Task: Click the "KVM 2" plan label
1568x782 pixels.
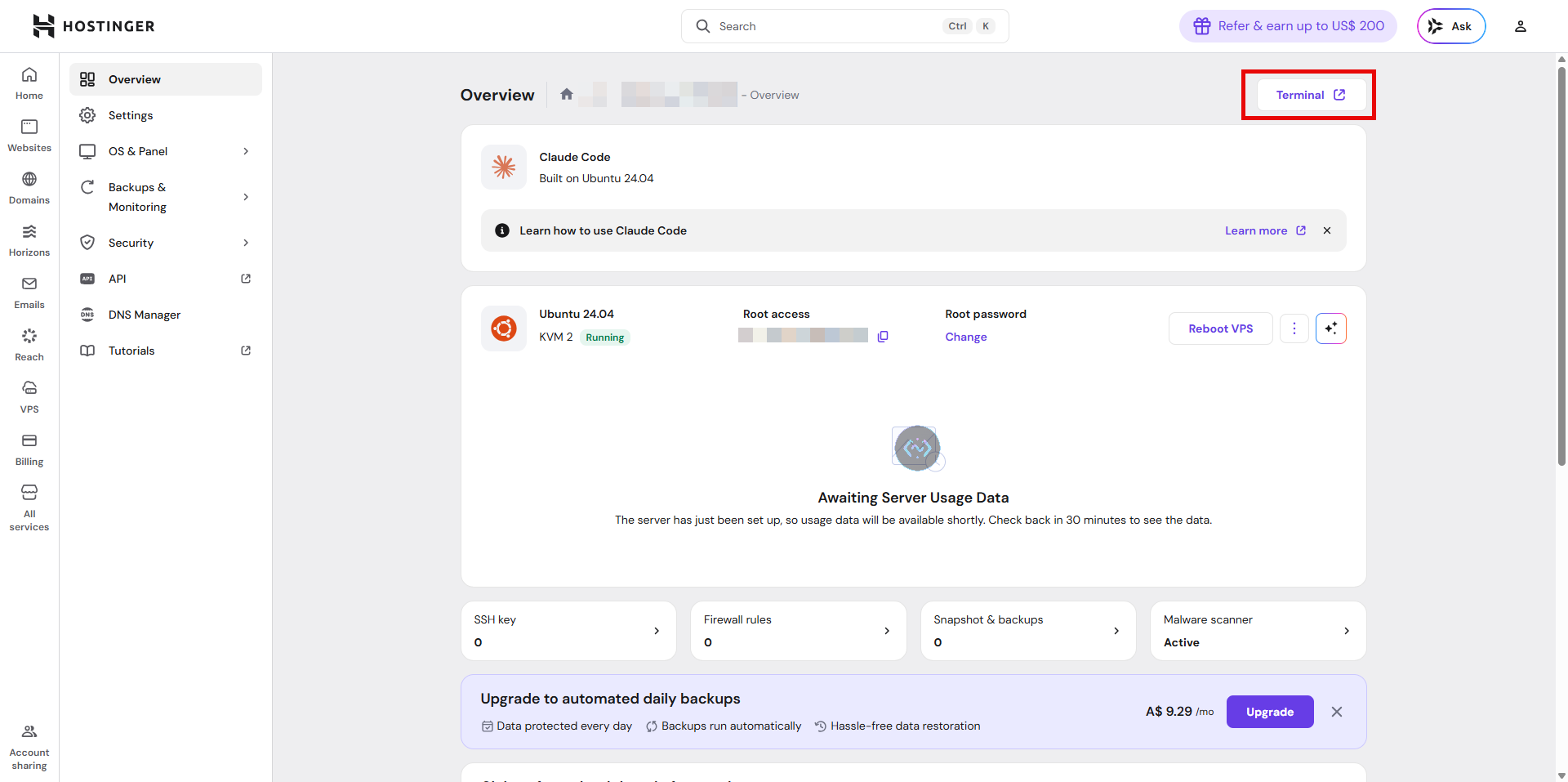Action: point(556,337)
